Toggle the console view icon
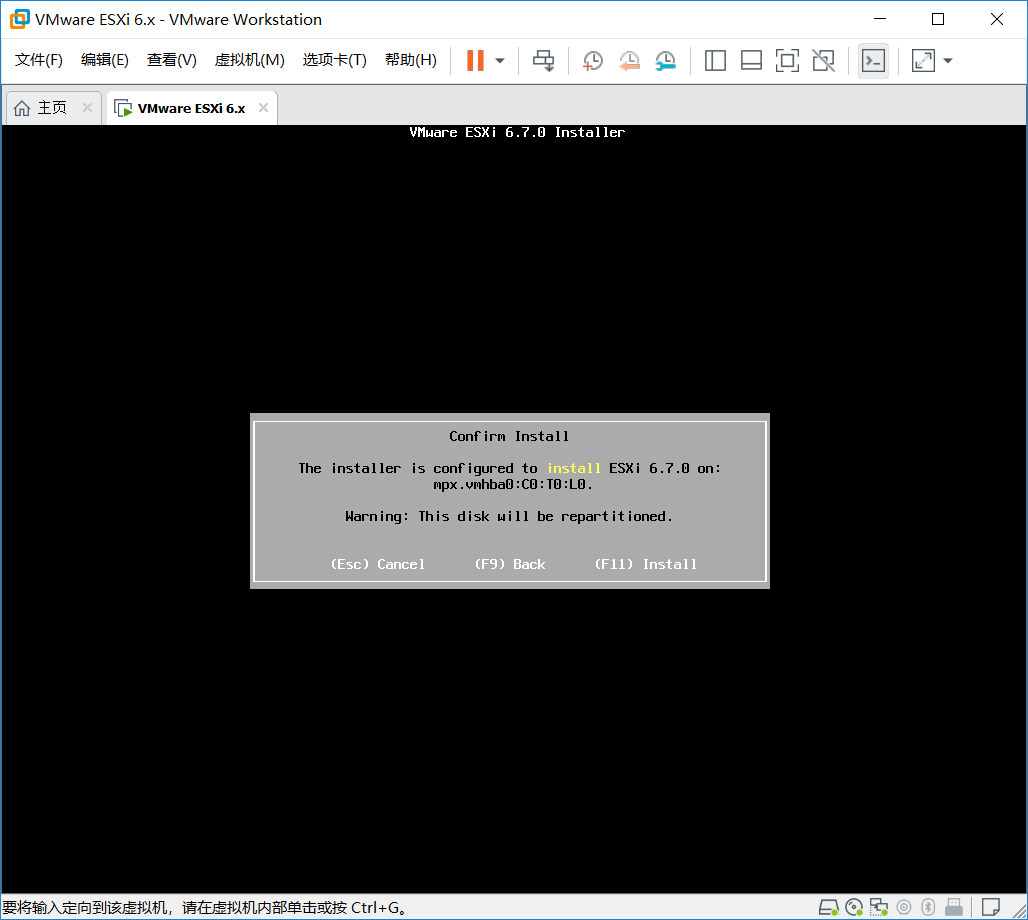Image resolution: width=1028 pixels, height=920 pixels. 873,61
